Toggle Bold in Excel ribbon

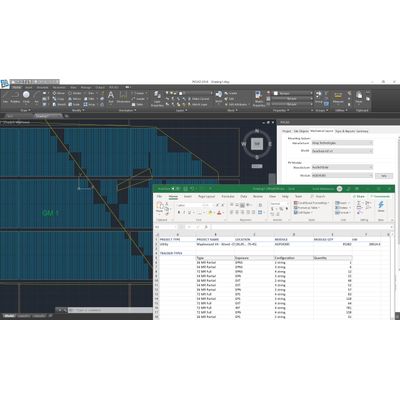coord(178,212)
